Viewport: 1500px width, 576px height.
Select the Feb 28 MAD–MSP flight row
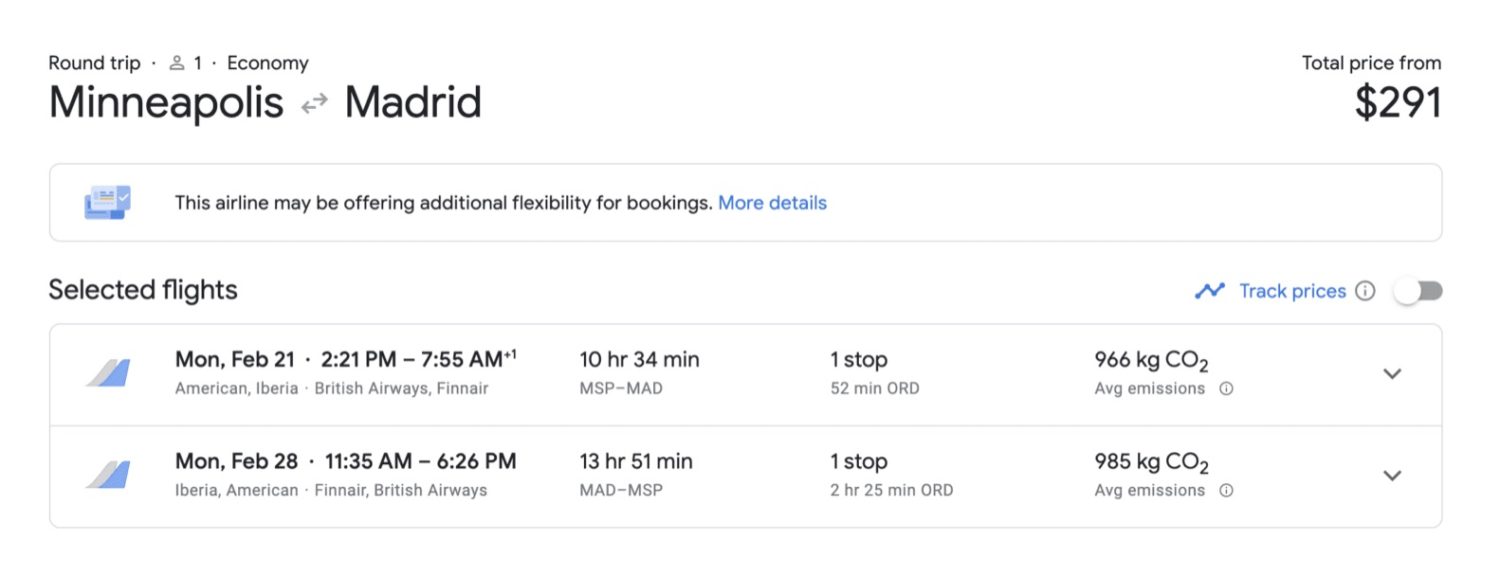(700, 475)
